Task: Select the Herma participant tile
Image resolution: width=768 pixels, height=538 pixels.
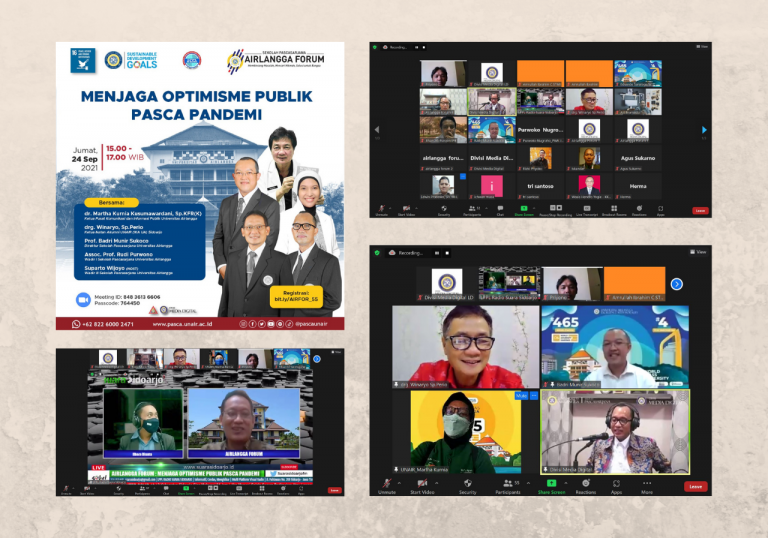Action: click(x=638, y=186)
